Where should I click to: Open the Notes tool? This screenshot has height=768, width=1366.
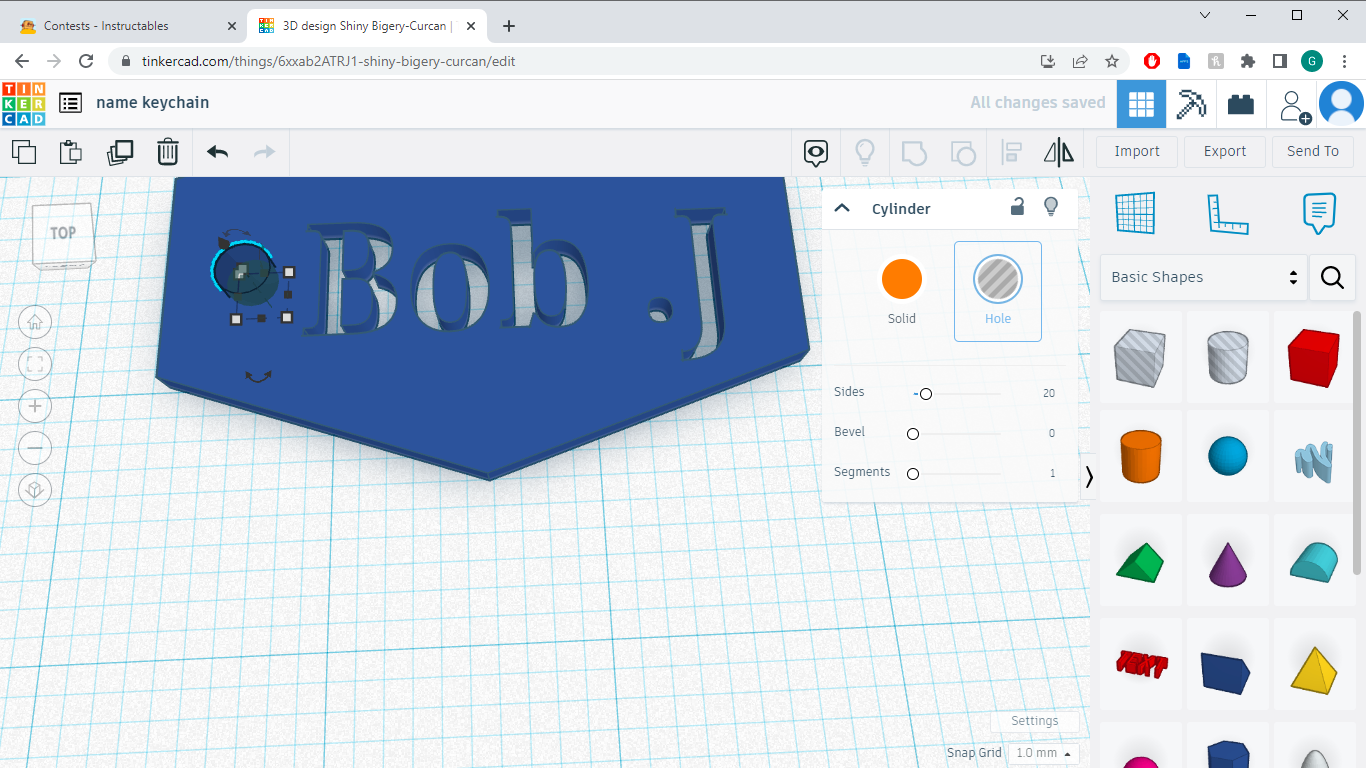pos(1318,212)
